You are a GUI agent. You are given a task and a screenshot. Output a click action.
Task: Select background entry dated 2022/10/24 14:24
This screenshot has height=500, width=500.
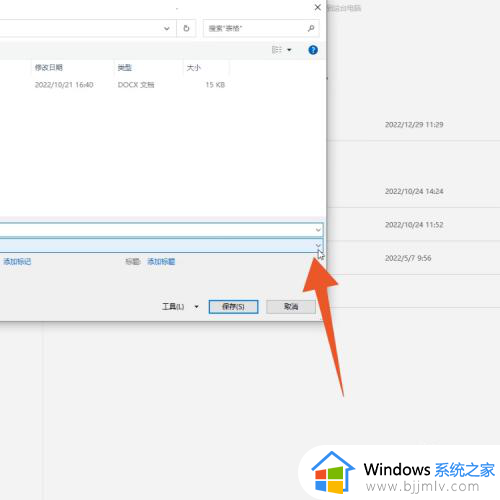pos(414,191)
